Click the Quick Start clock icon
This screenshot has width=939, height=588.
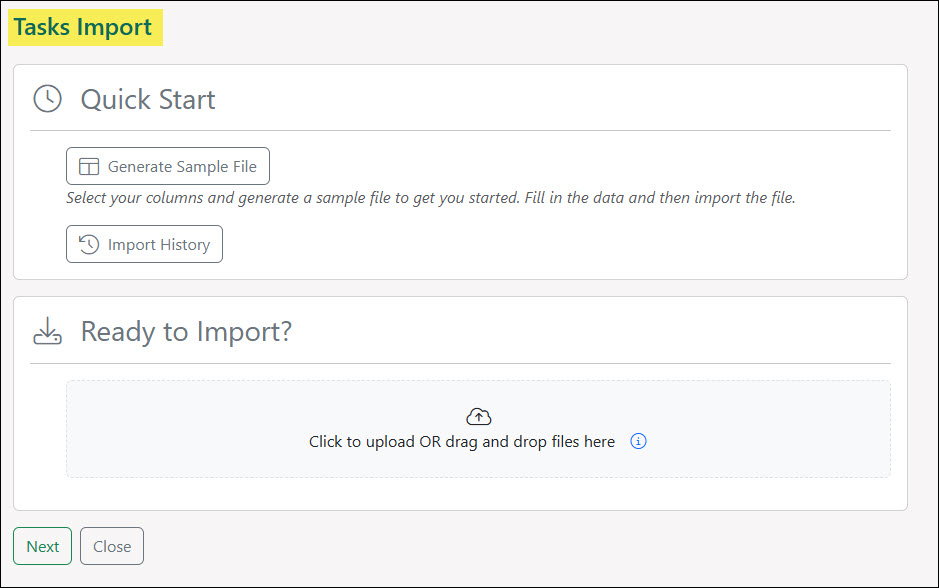coord(47,99)
